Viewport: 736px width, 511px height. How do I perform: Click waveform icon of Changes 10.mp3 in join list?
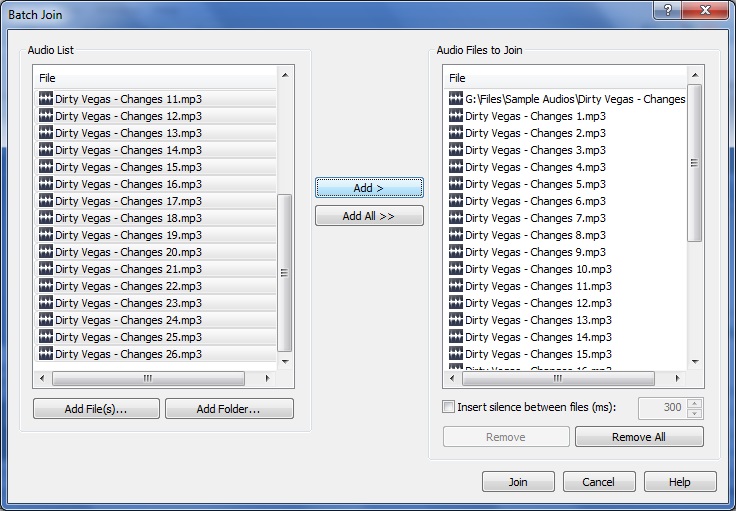(x=456, y=269)
